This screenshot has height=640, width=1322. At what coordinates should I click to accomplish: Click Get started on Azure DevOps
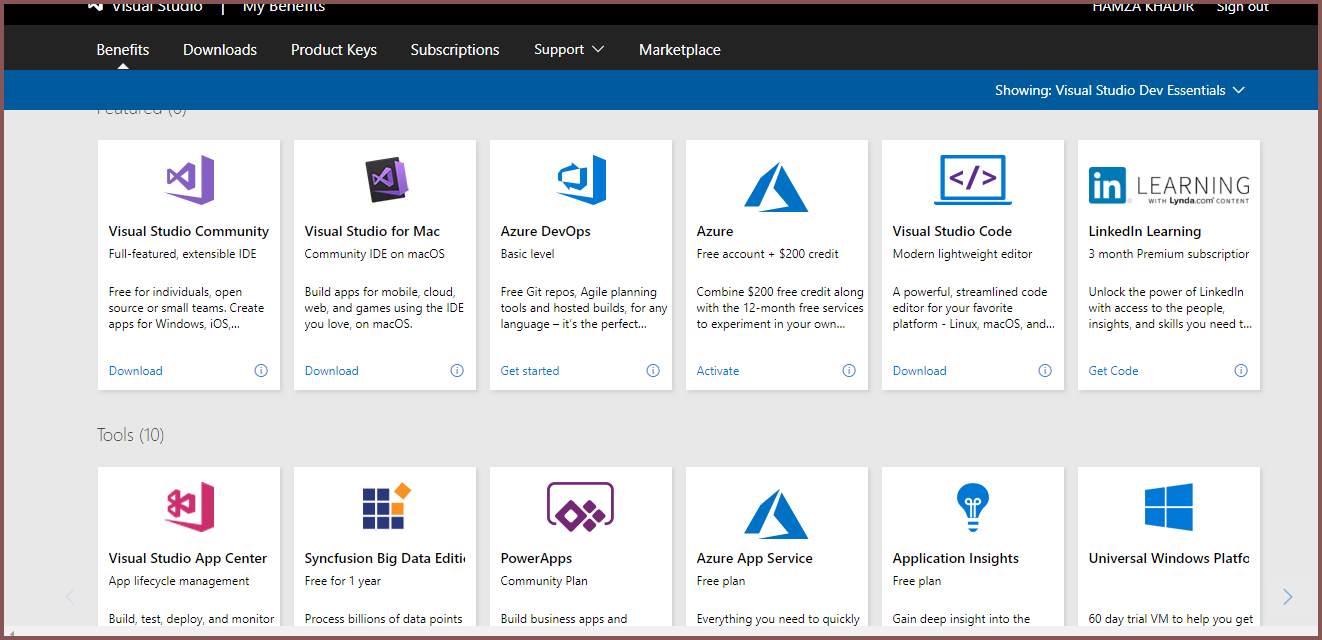[x=530, y=370]
